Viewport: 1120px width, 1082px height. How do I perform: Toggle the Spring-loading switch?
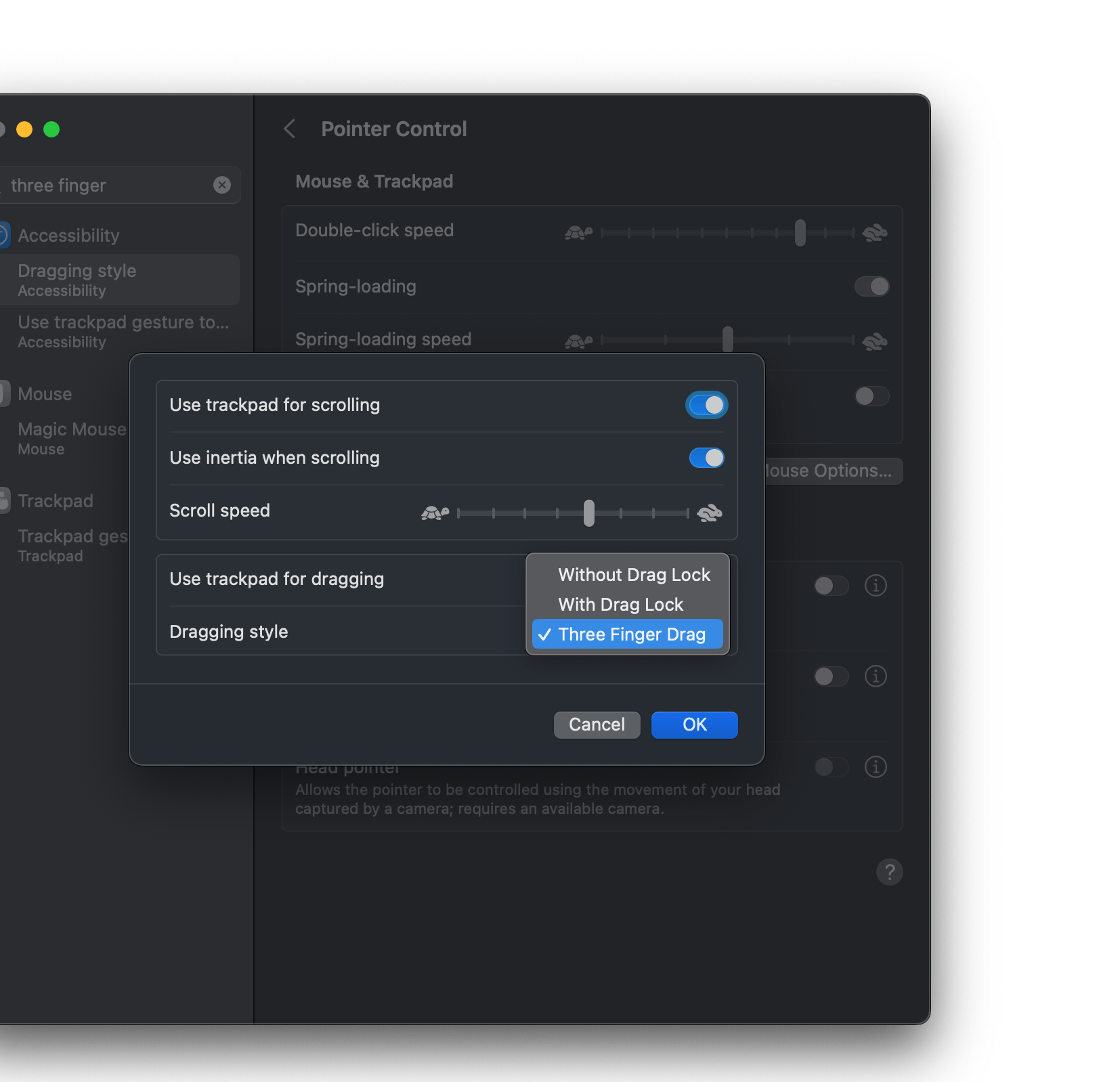coord(871,286)
